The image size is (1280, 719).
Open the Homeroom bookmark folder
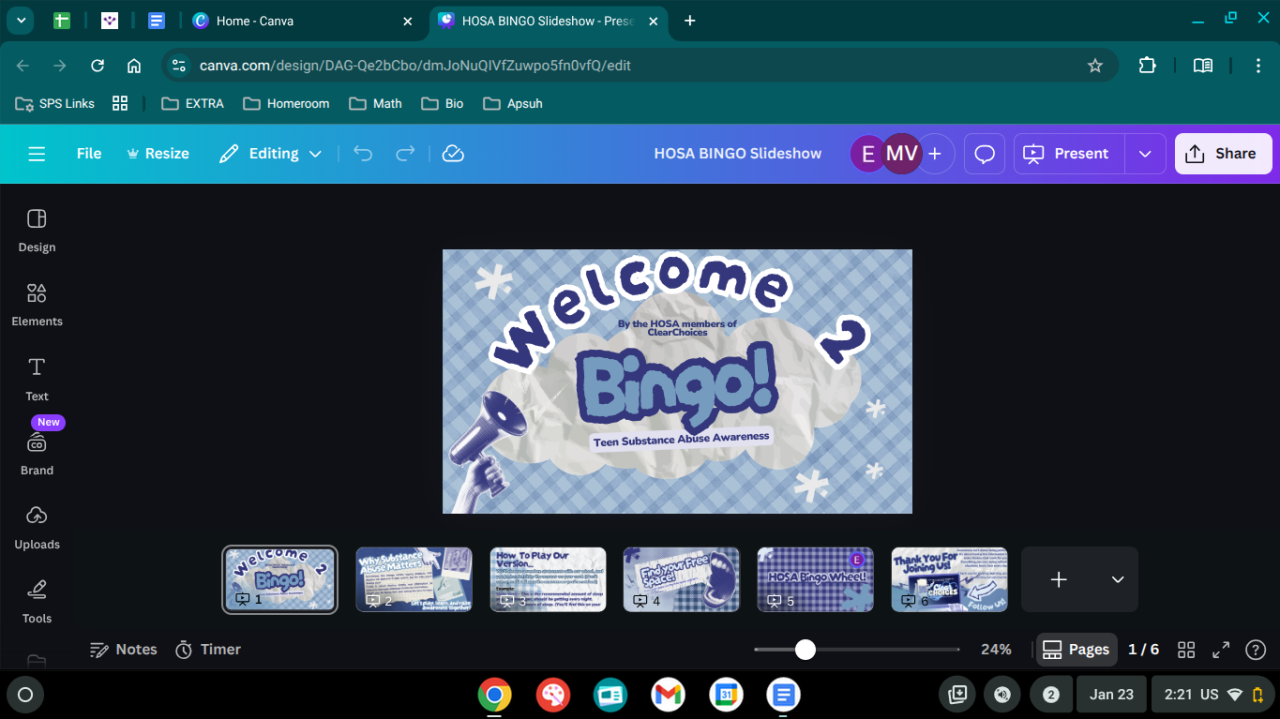click(286, 104)
